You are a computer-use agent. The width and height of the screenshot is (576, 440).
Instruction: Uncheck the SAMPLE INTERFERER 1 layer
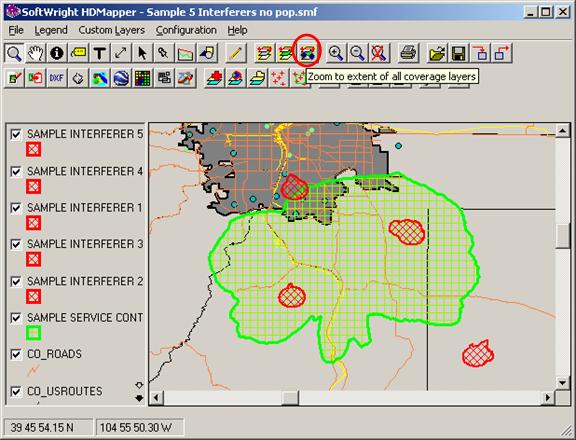pyautogui.click(x=16, y=208)
